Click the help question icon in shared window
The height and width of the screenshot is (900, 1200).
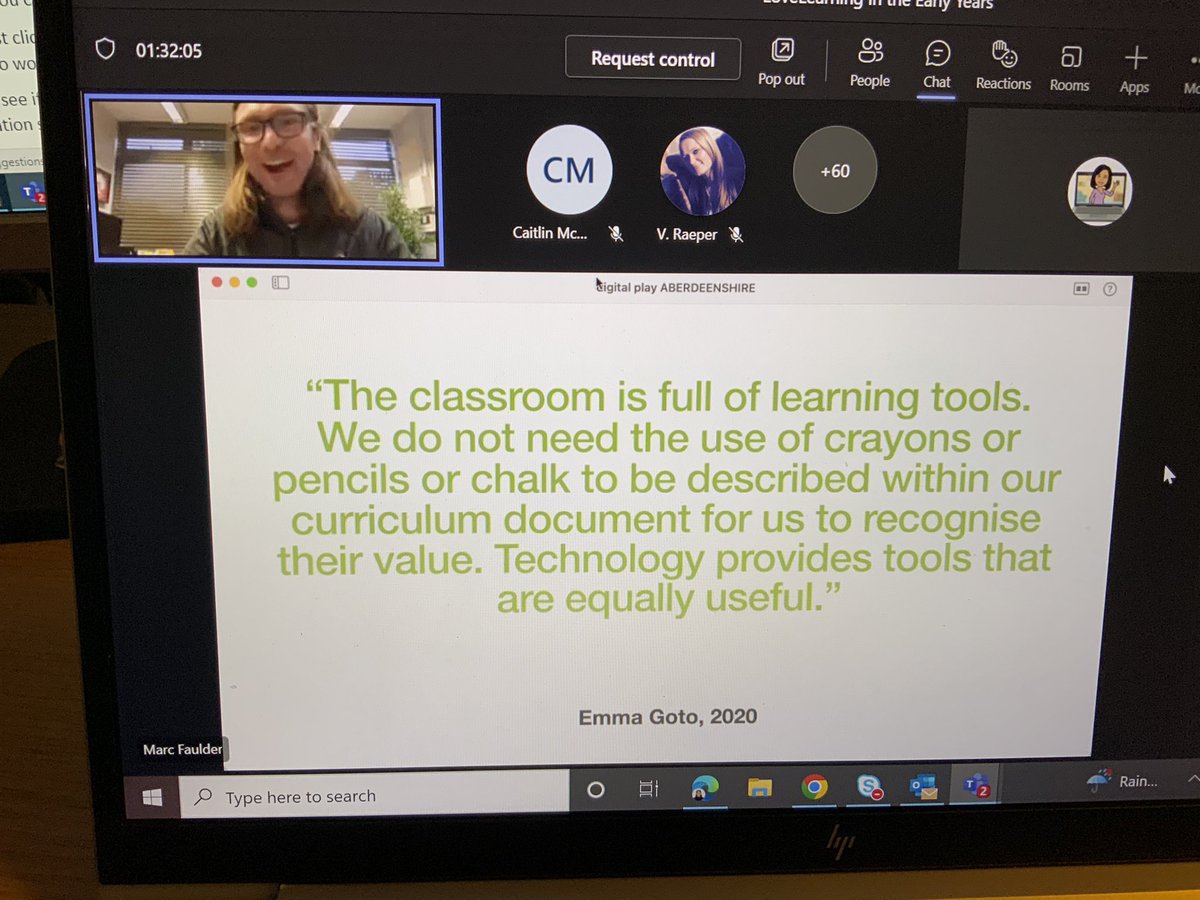(1109, 289)
